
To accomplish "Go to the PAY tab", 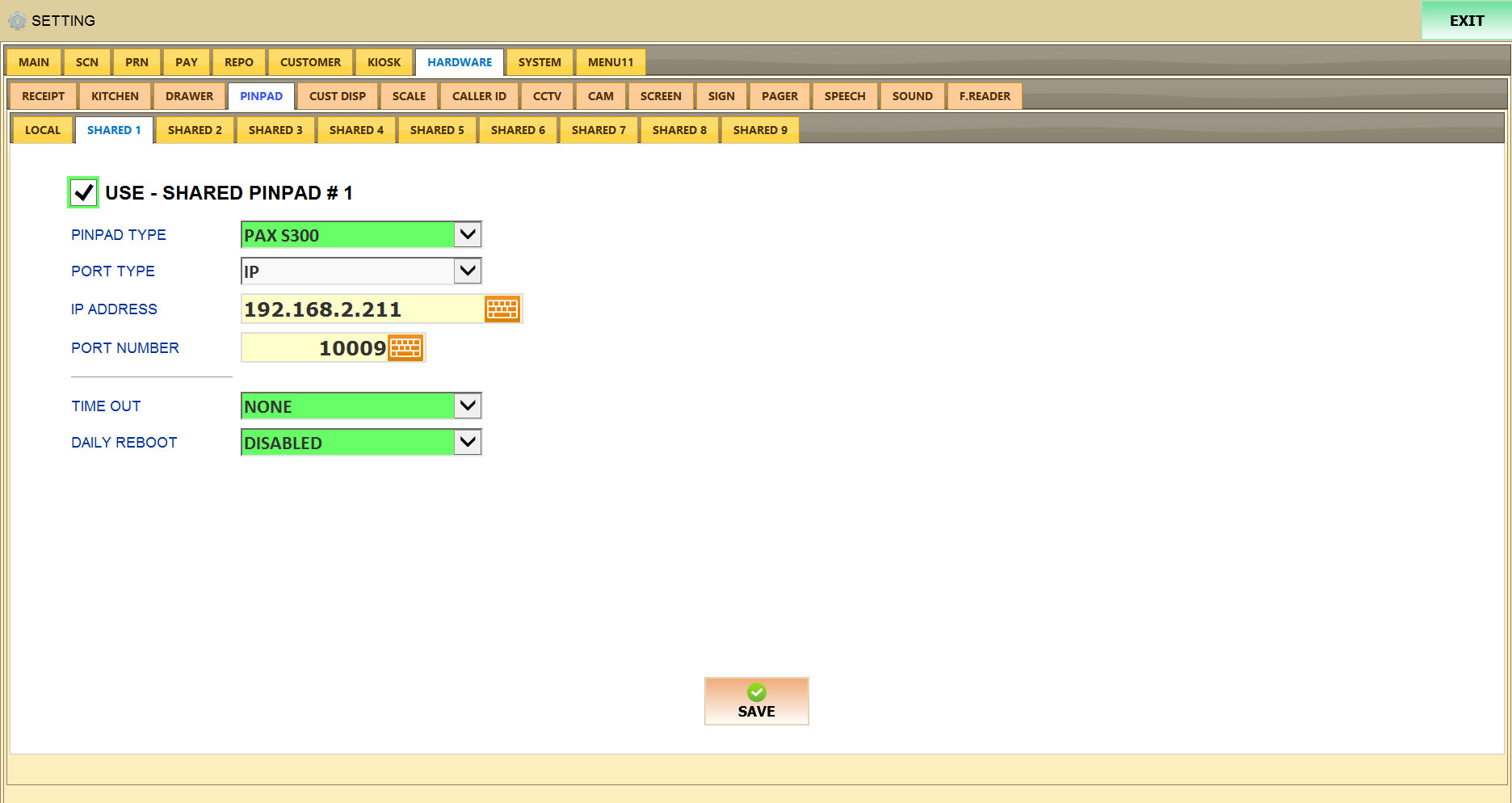I will click(x=187, y=62).
